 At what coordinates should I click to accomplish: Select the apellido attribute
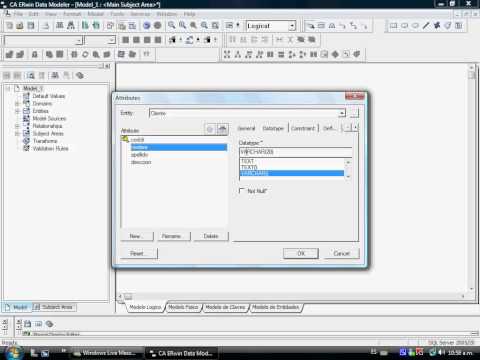pos(140,155)
